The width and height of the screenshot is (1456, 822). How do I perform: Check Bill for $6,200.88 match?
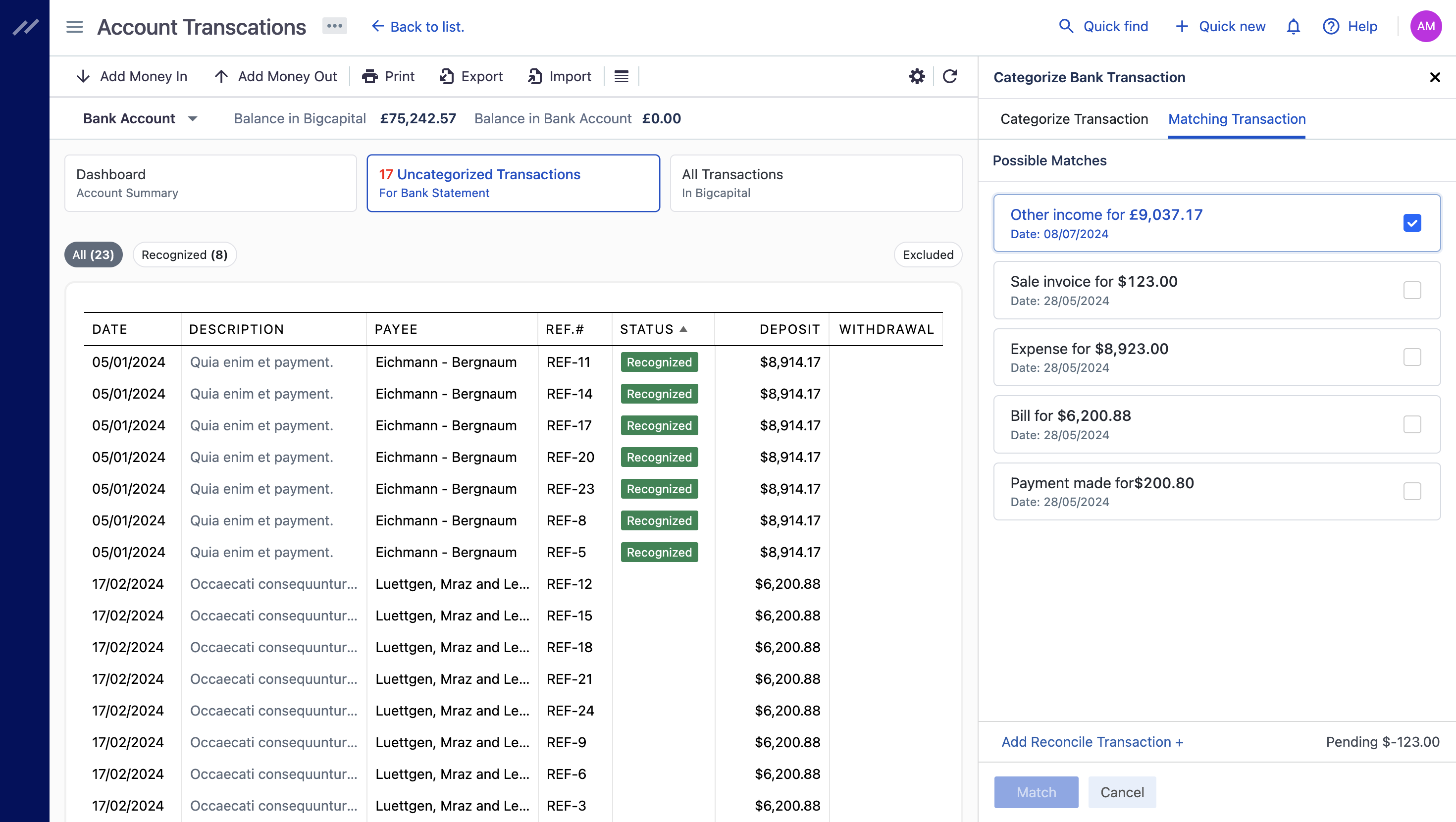pos(1412,424)
